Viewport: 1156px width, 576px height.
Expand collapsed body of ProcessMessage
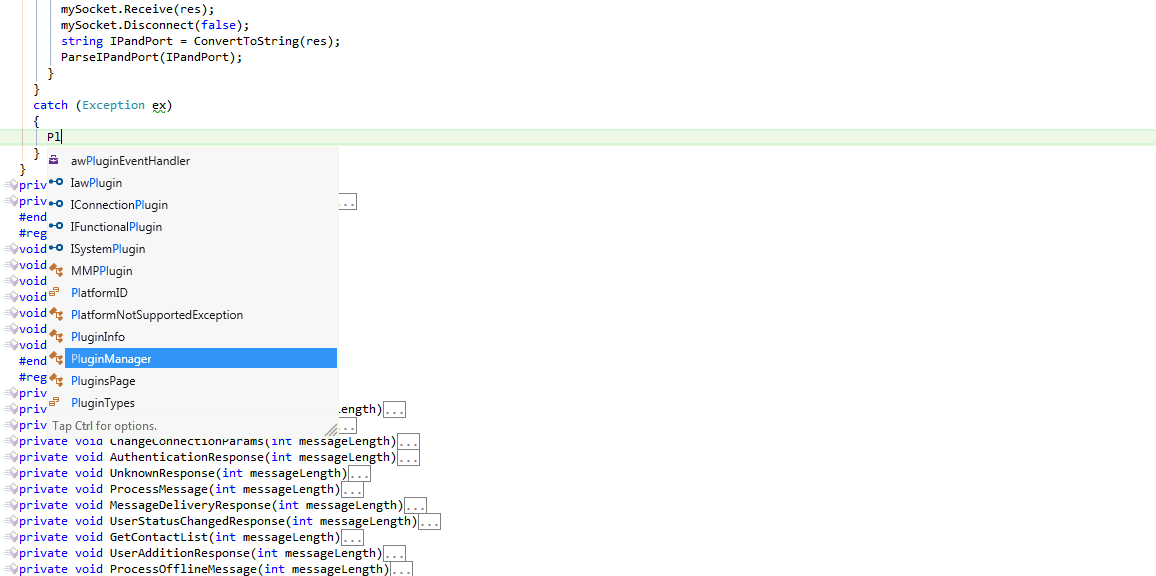tap(352, 490)
